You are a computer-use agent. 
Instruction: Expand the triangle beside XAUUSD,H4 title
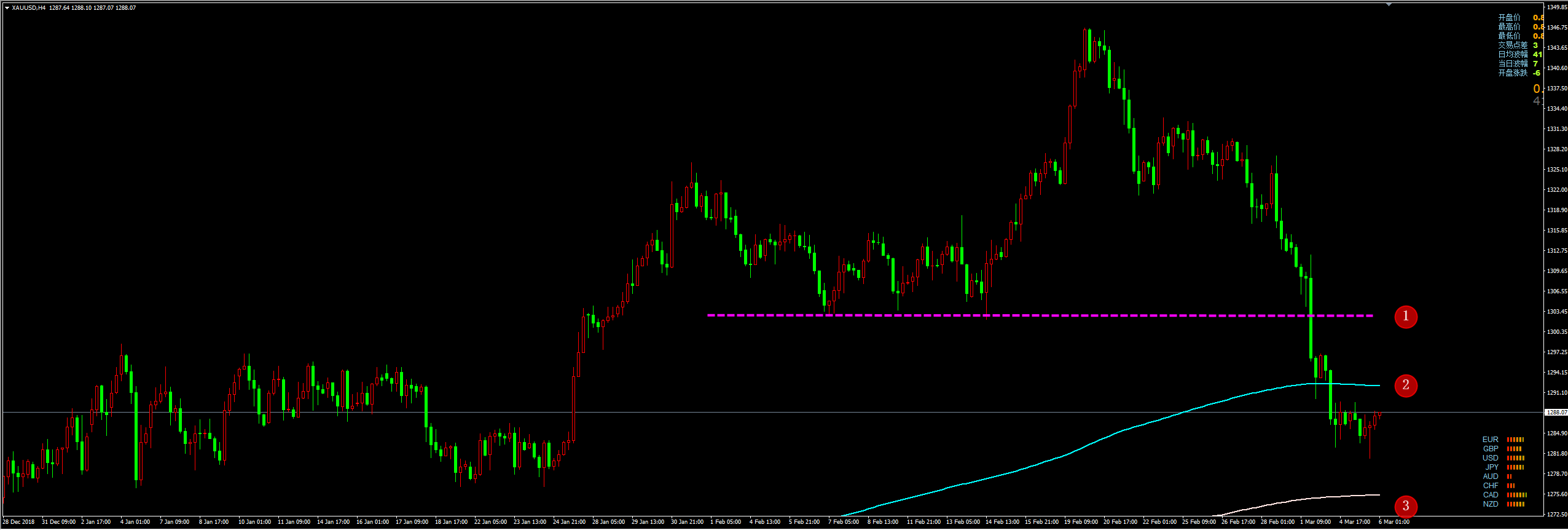click(7, 8)
